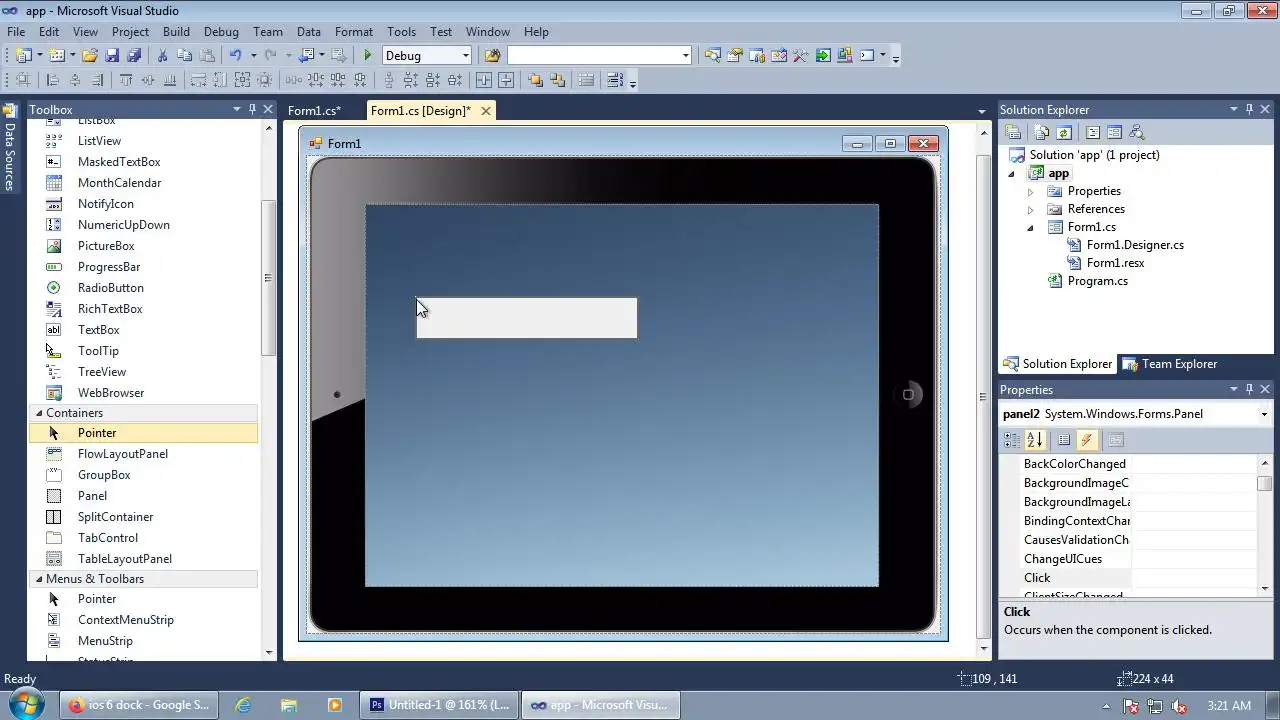
Task: Collapse the Menus & Toolbars toolbox group
Action: [40, 579]
